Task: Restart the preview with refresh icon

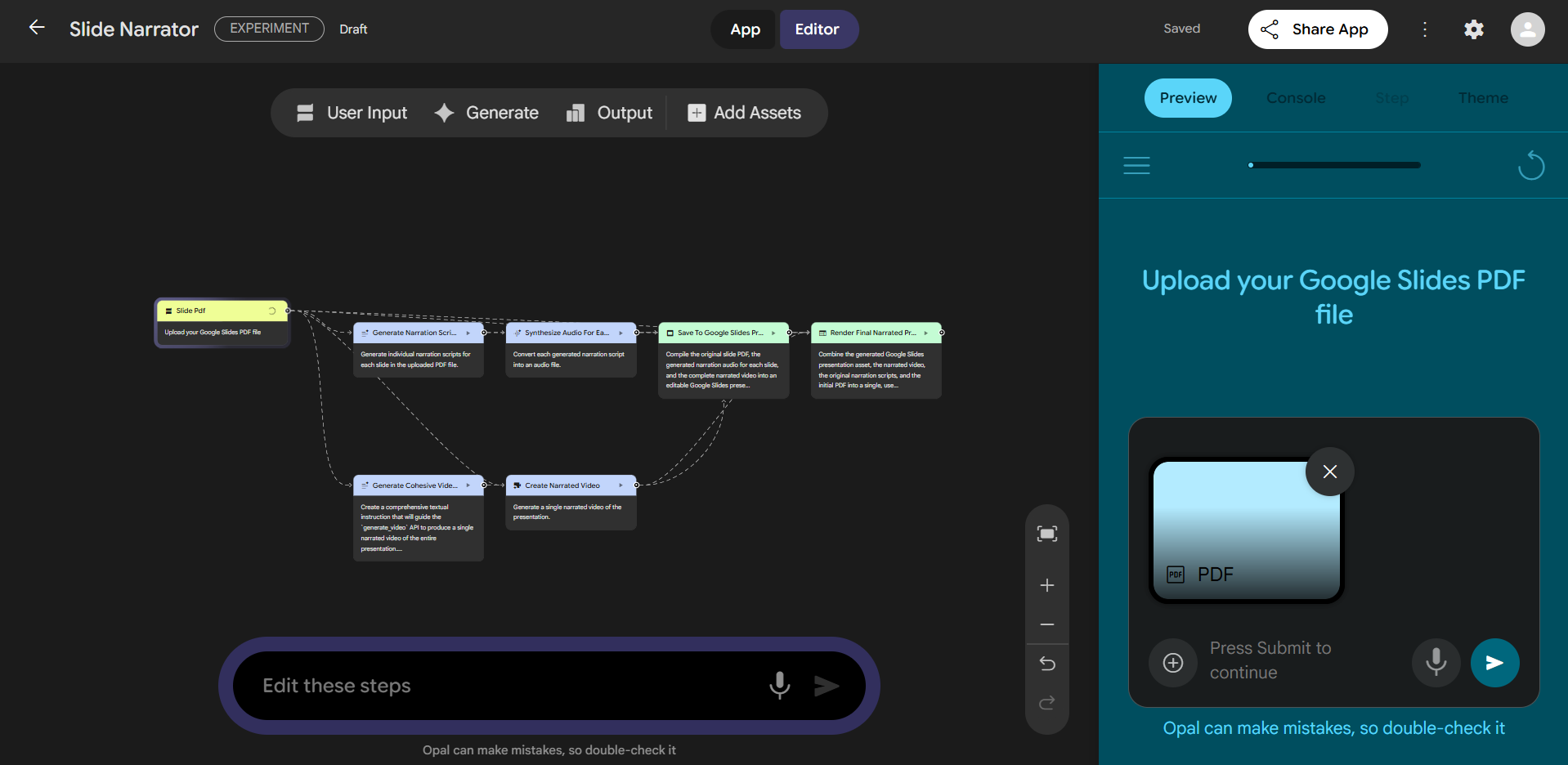Action: 1530,166
